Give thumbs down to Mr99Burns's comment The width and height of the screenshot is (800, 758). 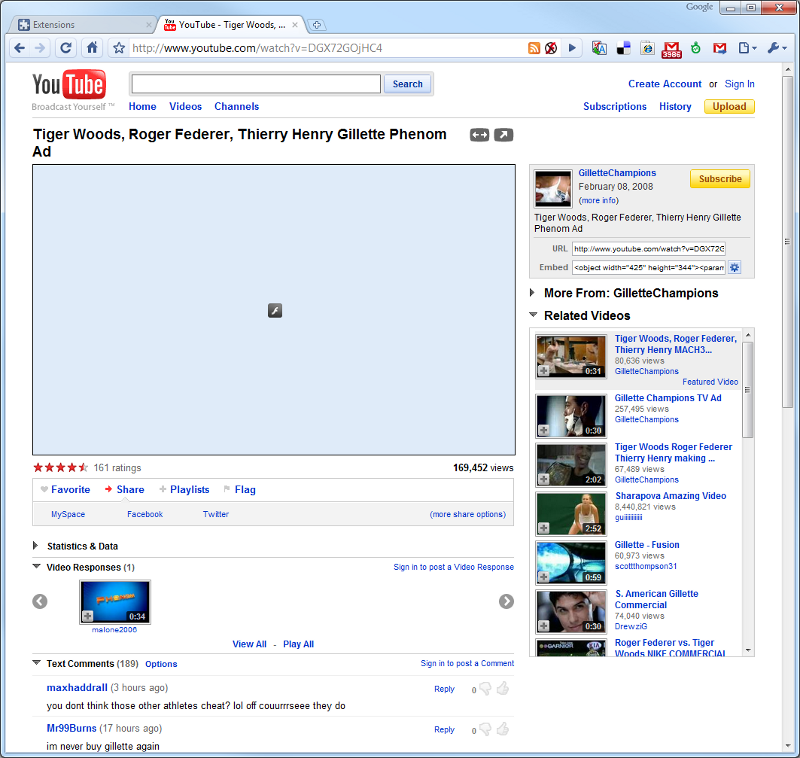485,730
